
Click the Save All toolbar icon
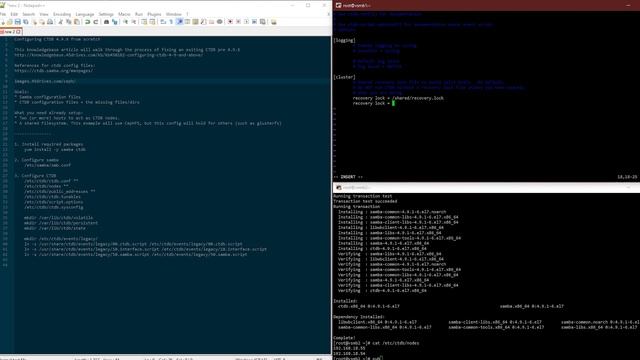(26, 22)
